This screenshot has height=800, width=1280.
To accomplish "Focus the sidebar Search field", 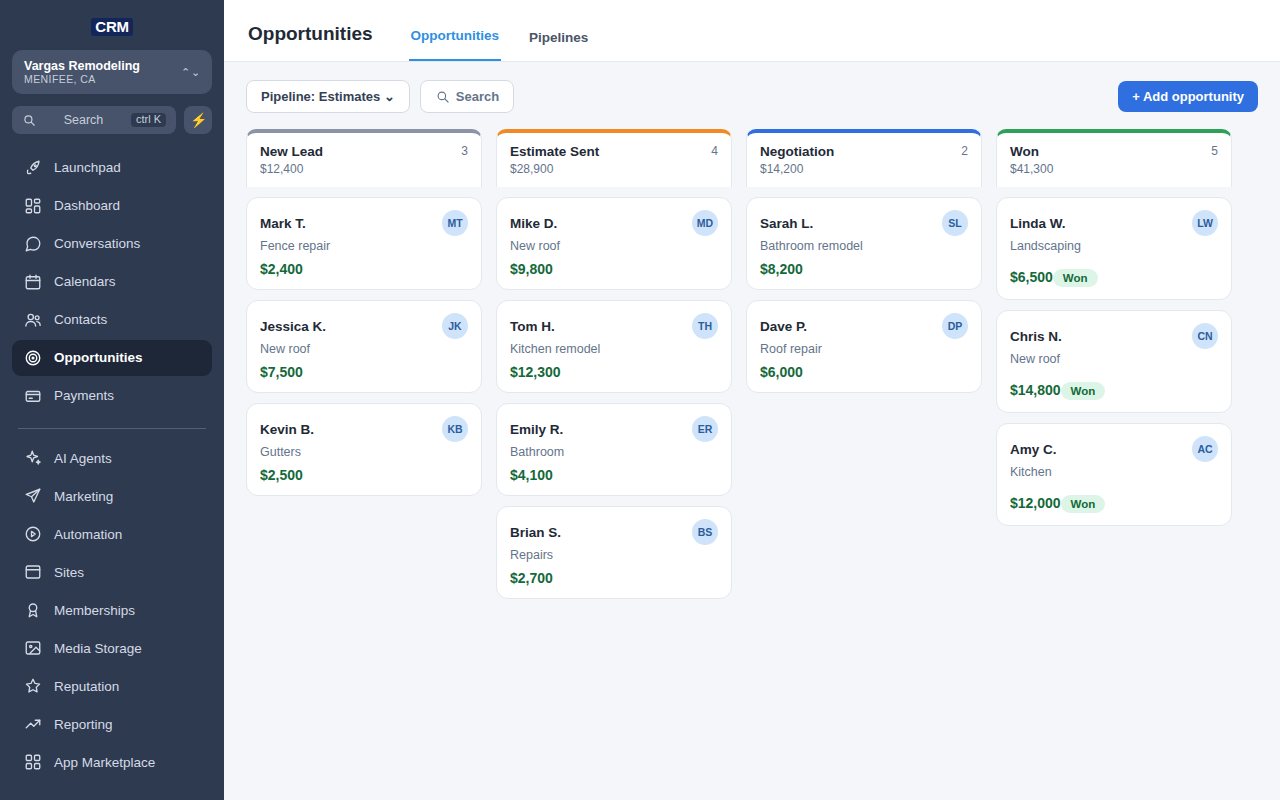I will click(94, 120).
